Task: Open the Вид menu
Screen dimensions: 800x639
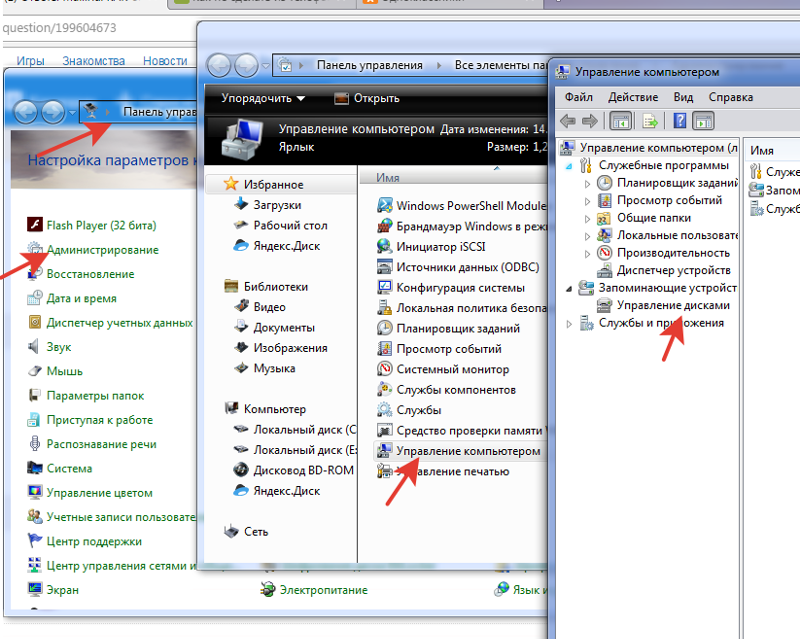Action: coord(683,97)
